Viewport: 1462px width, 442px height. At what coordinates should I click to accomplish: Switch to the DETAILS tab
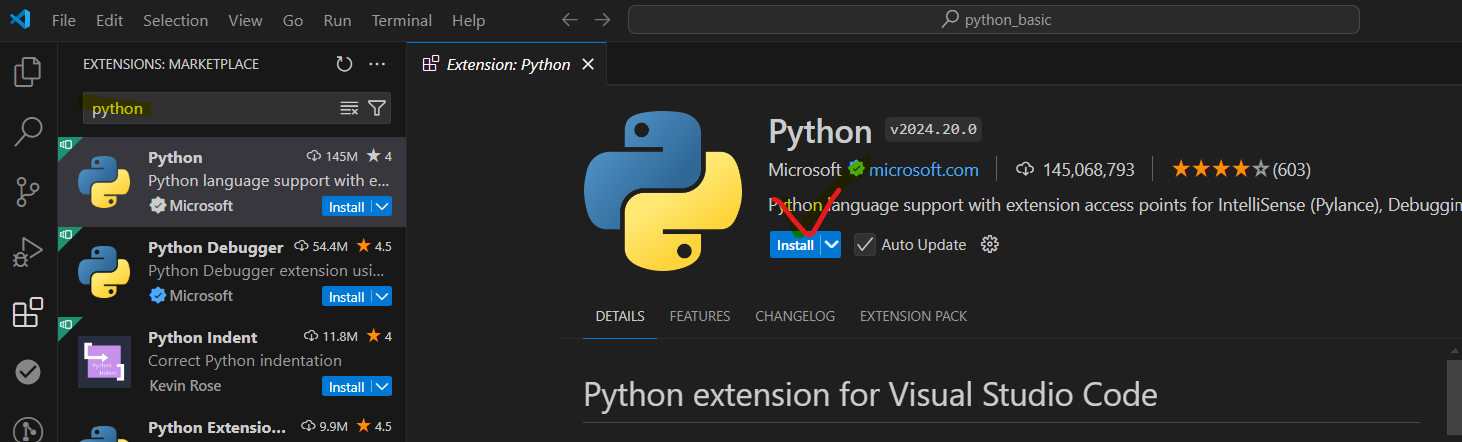pos(620,316)
